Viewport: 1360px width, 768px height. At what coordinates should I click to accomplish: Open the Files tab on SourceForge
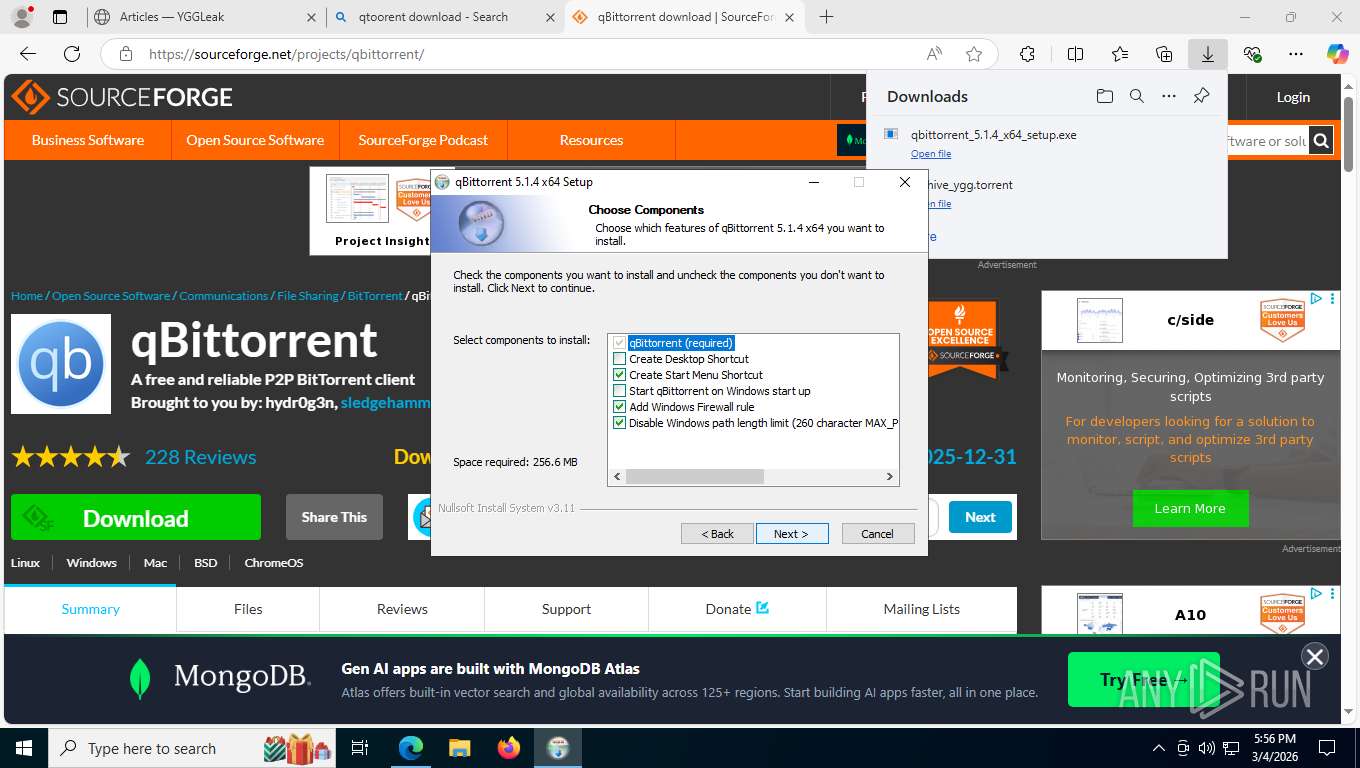[x=248, y=609]
